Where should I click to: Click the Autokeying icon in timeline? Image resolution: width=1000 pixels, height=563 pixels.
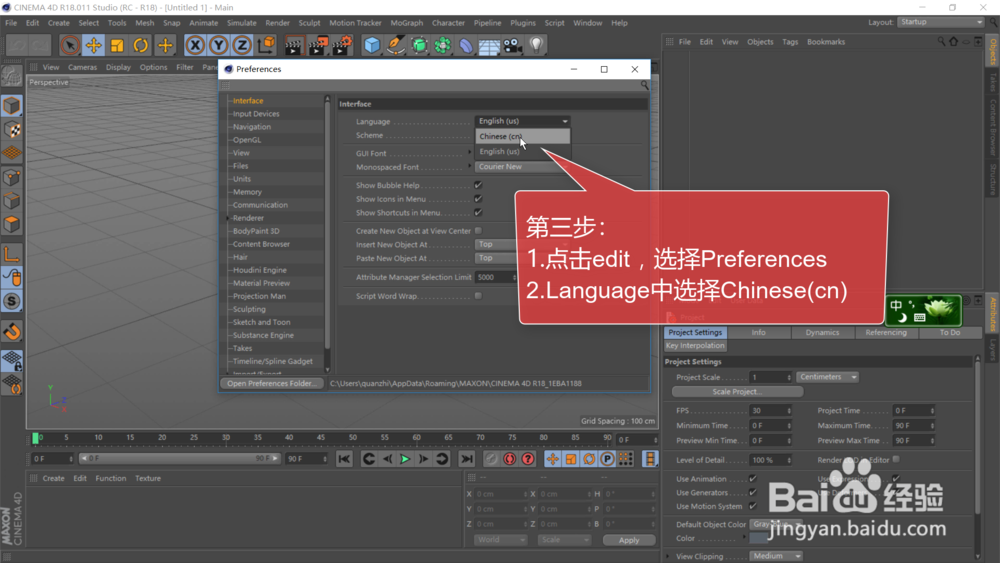510,459
